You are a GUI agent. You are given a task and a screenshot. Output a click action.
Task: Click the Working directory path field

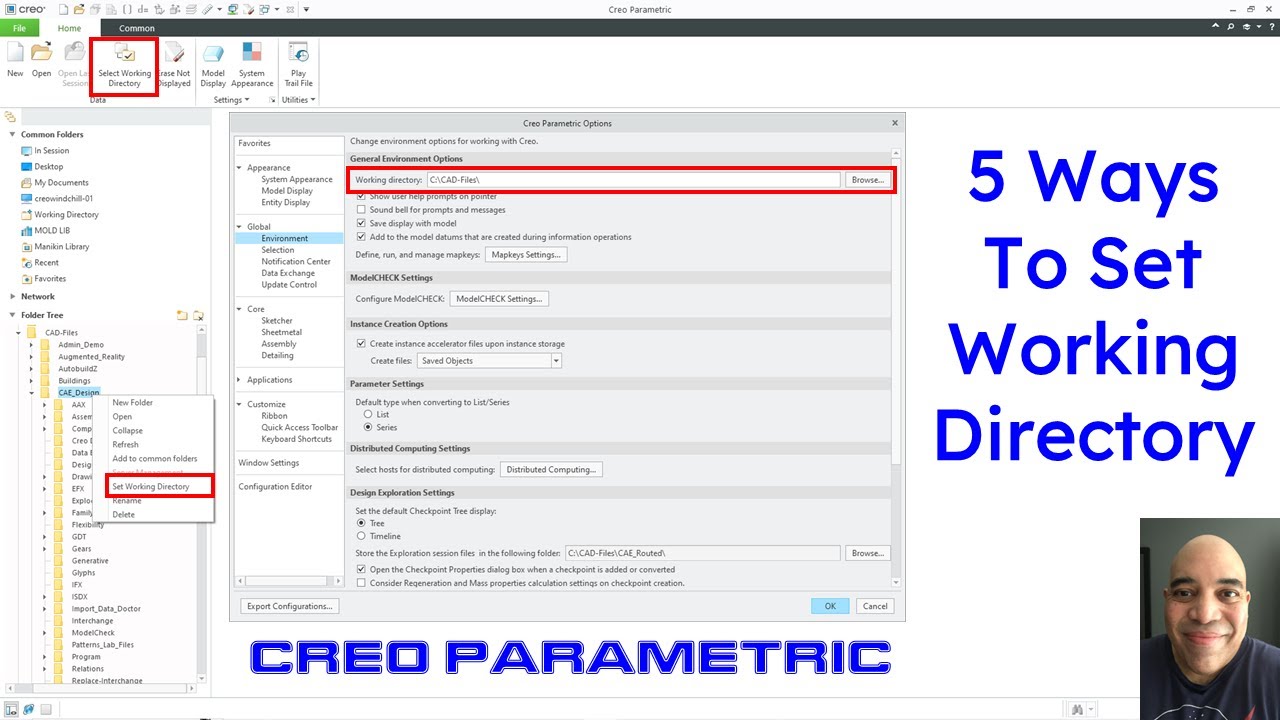point(633,180)
